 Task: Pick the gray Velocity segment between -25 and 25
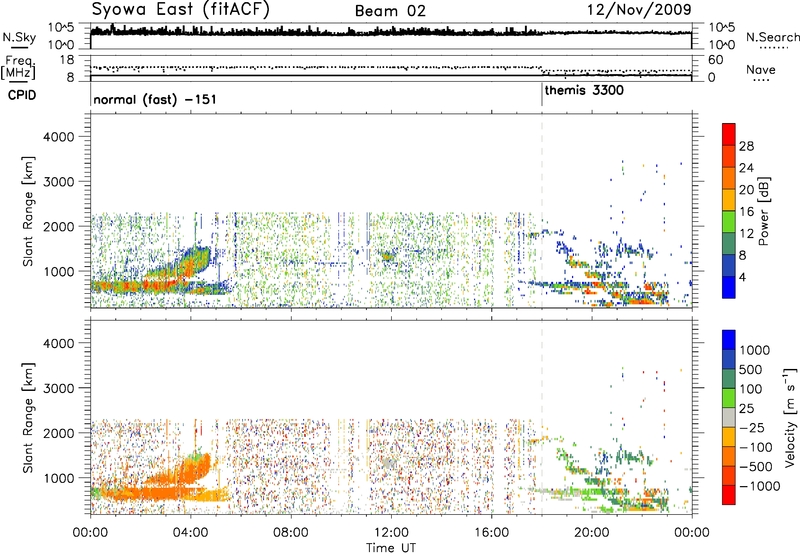coord(729,417)
